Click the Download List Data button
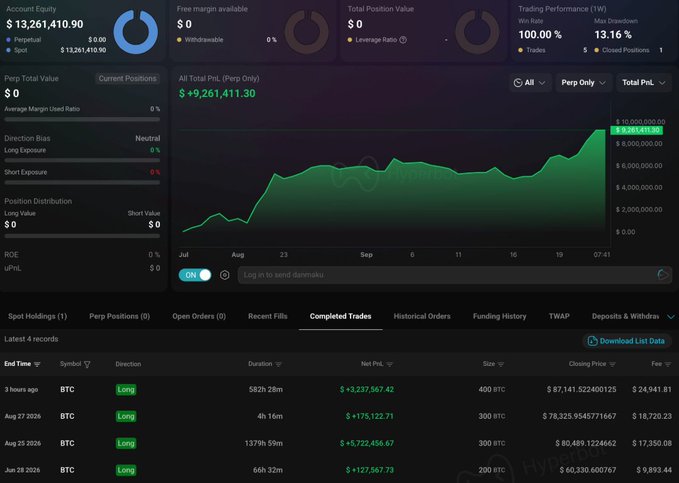 click(626, 341)
